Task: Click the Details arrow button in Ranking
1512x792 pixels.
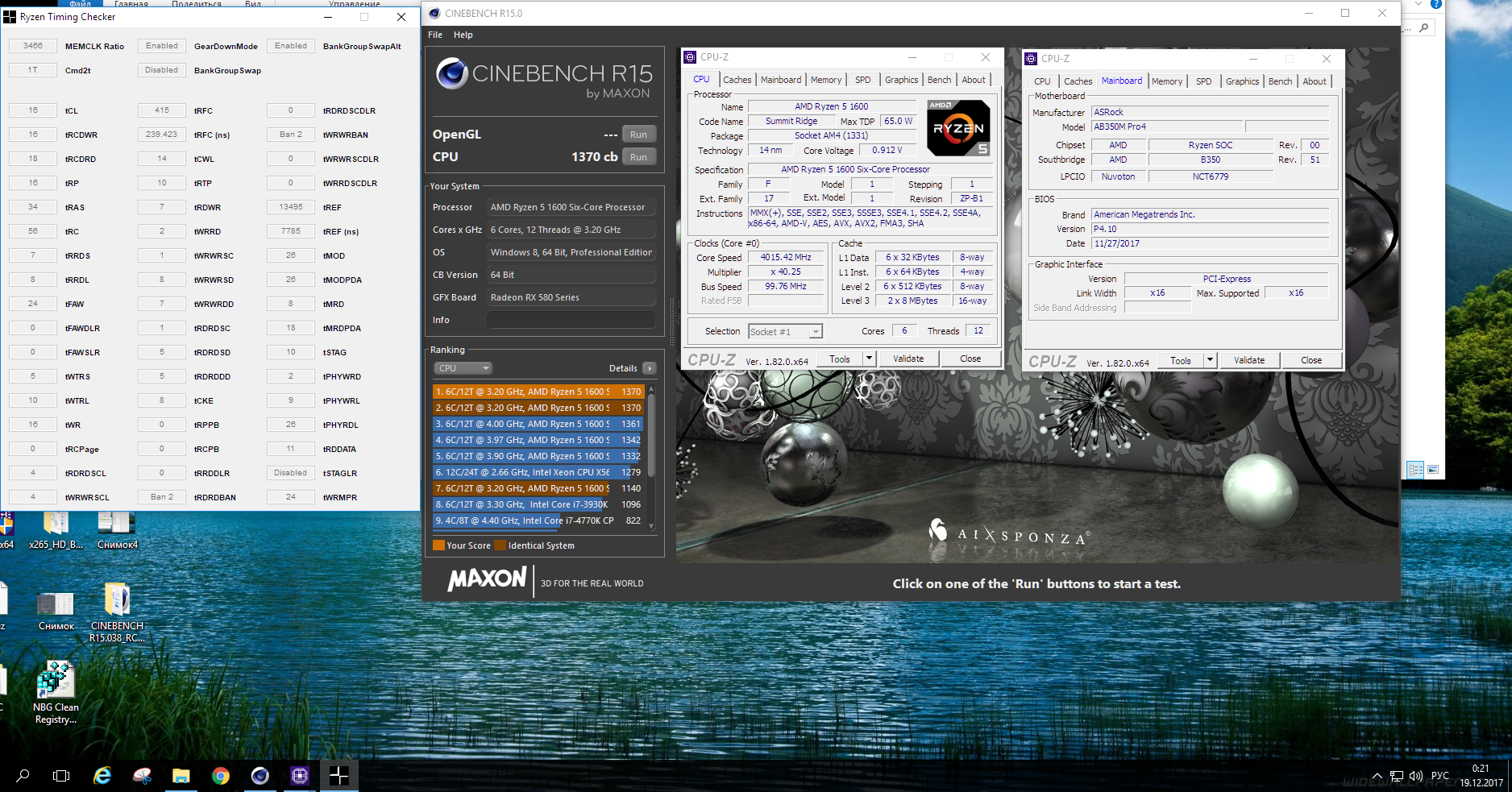Action: 649,368
